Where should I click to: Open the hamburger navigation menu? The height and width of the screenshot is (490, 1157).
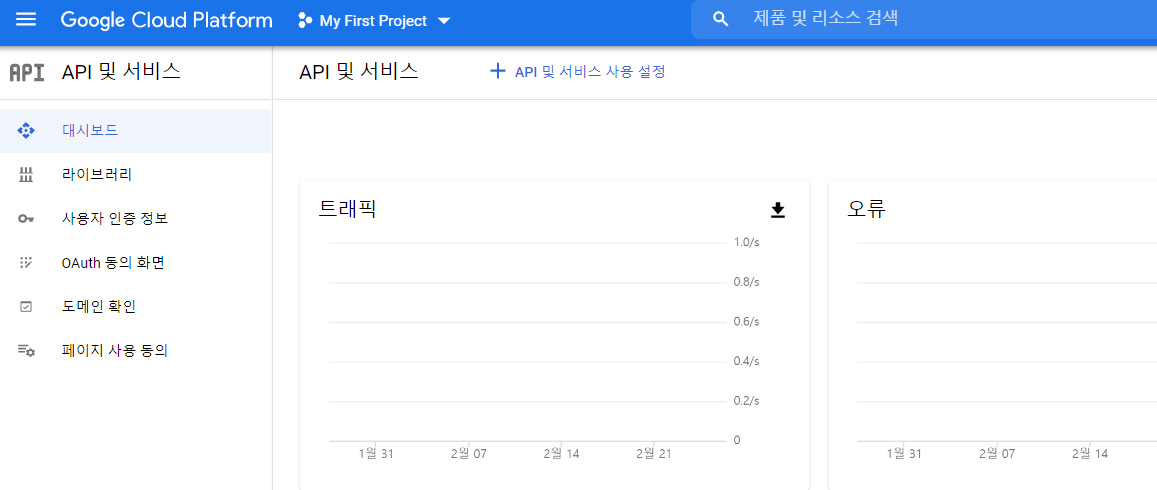click(x=26, y=20)
